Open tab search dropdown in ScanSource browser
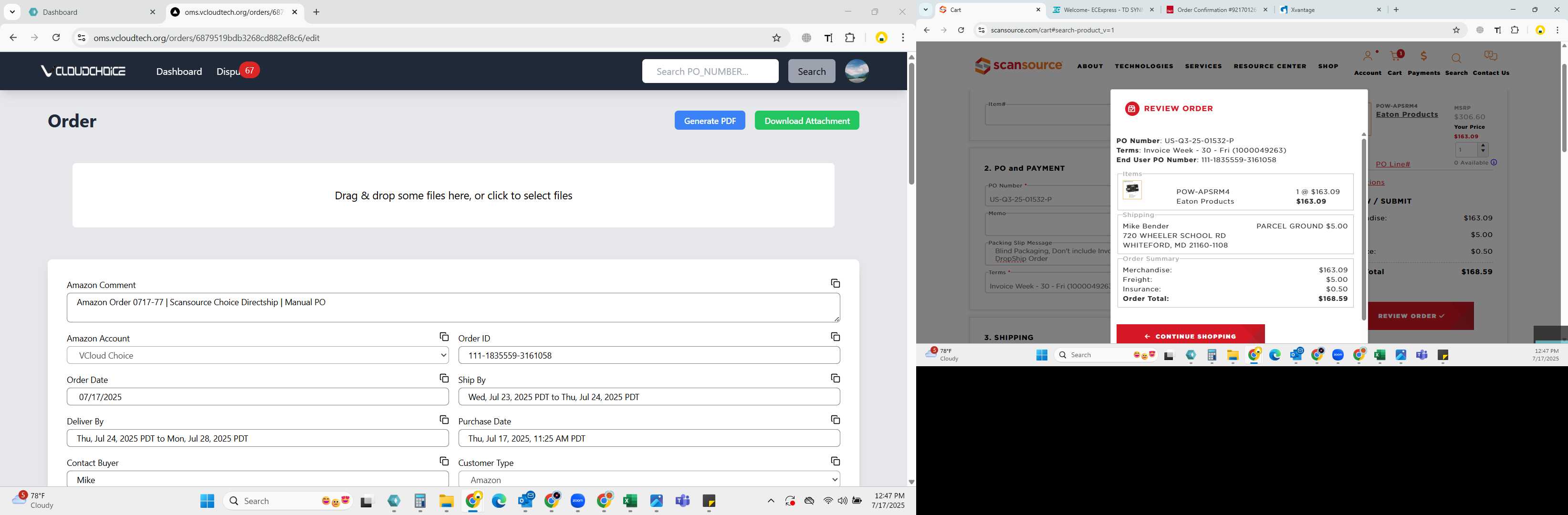Viewport: 1568px width, 515px height. (x=925, y=9)
